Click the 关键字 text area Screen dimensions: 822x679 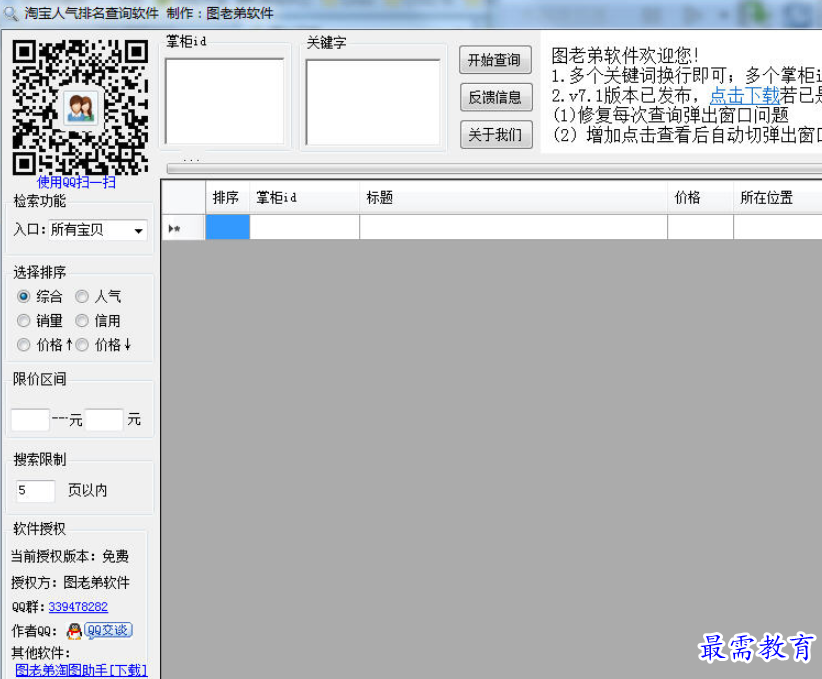tap(373, 102)
